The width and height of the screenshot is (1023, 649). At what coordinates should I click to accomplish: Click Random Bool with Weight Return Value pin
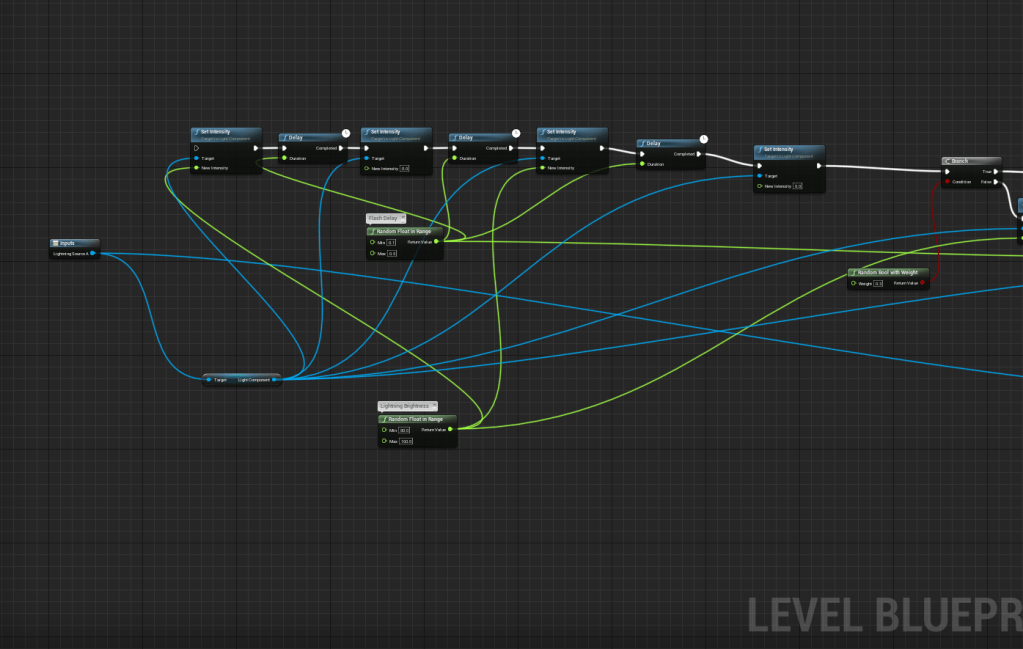click(922, 283)
